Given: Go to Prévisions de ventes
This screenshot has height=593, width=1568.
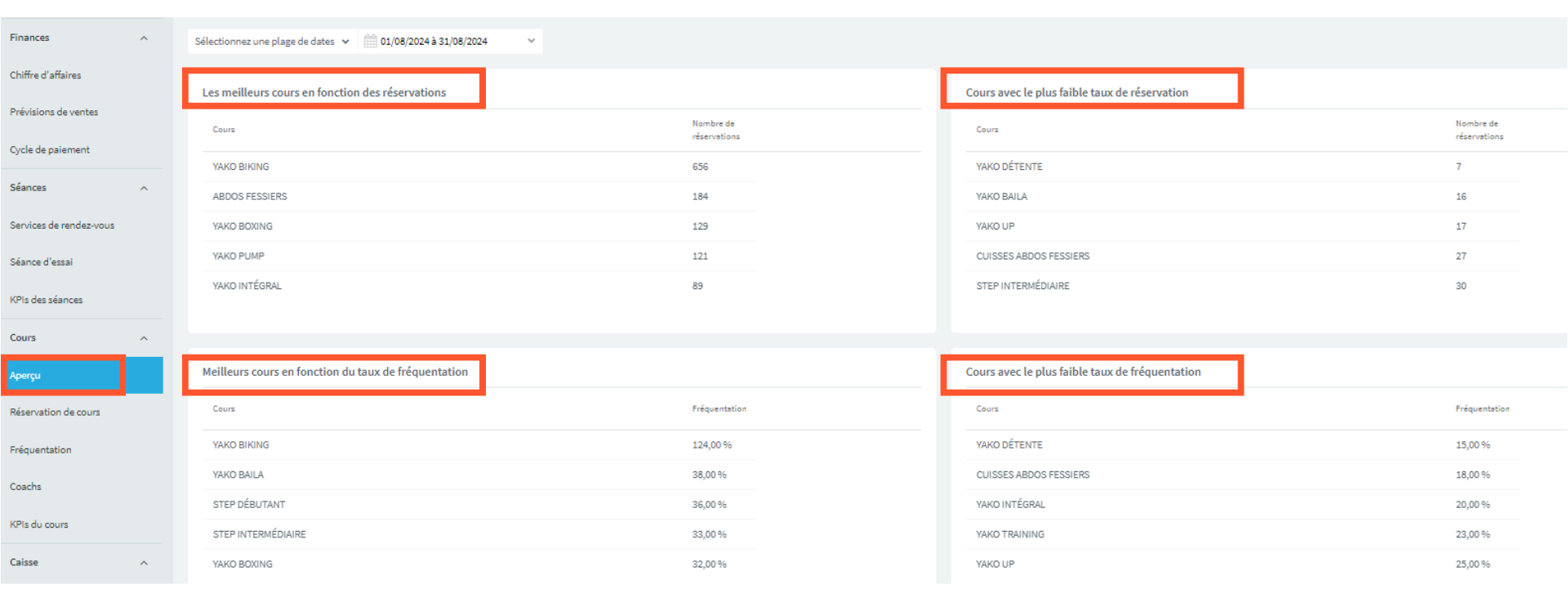Looking at the screenshot, I should coord(54,113).
